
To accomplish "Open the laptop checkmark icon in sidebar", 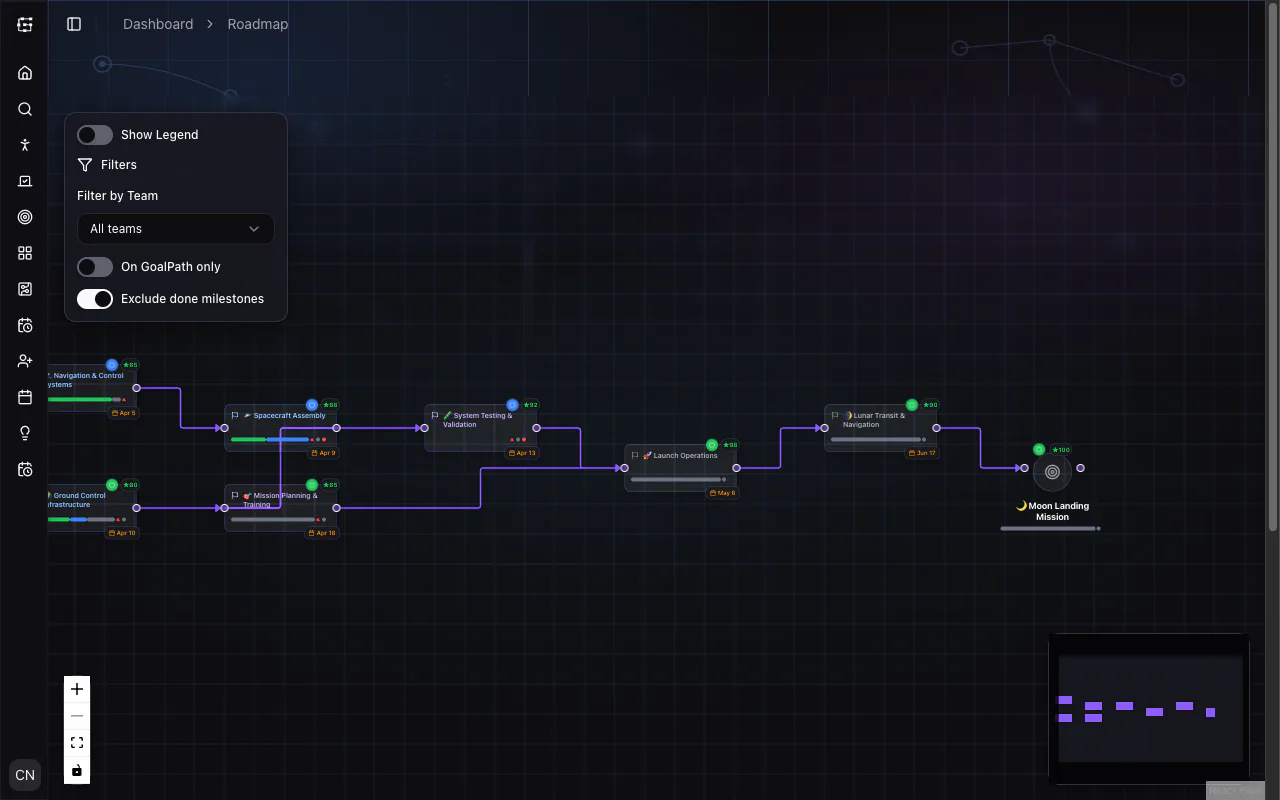I will 25,181.
